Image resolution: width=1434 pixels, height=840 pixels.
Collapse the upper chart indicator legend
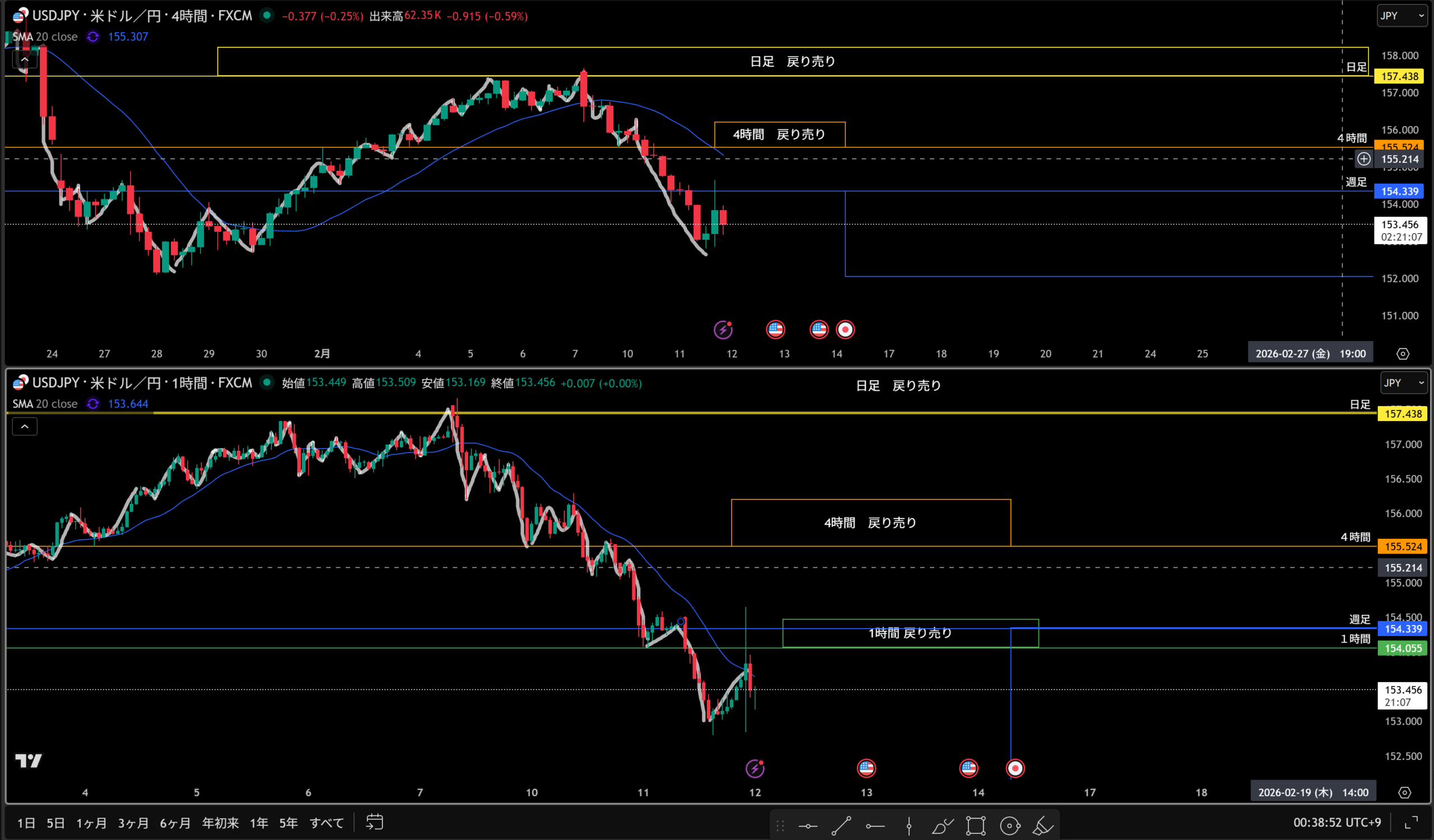pos(25,59)
